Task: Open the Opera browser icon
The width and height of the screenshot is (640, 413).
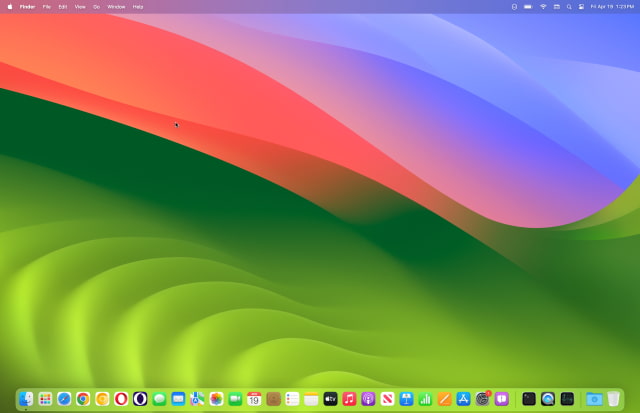Action: point(121,398)
